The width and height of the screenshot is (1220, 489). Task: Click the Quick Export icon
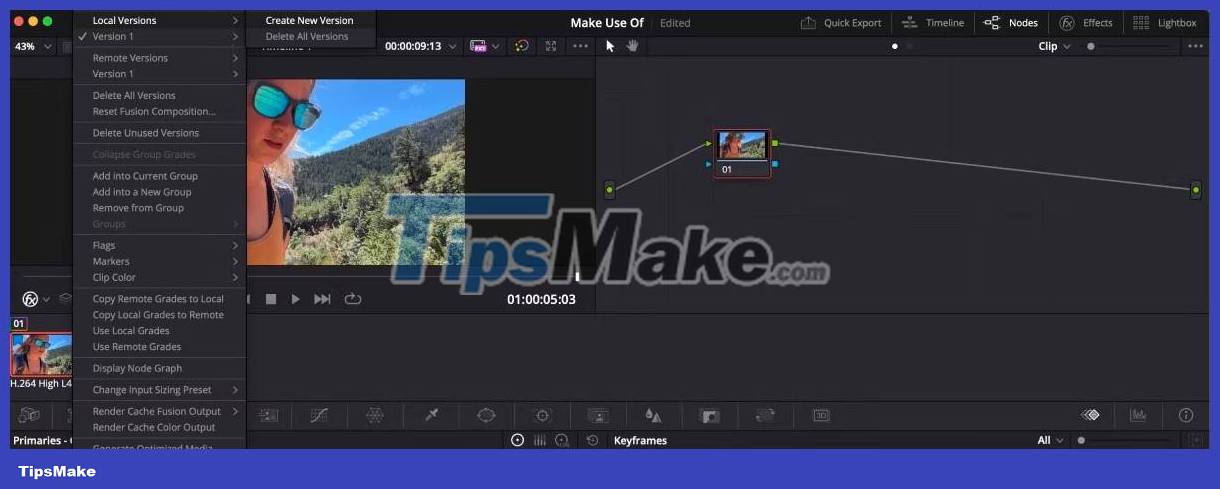tap(808, 22)
